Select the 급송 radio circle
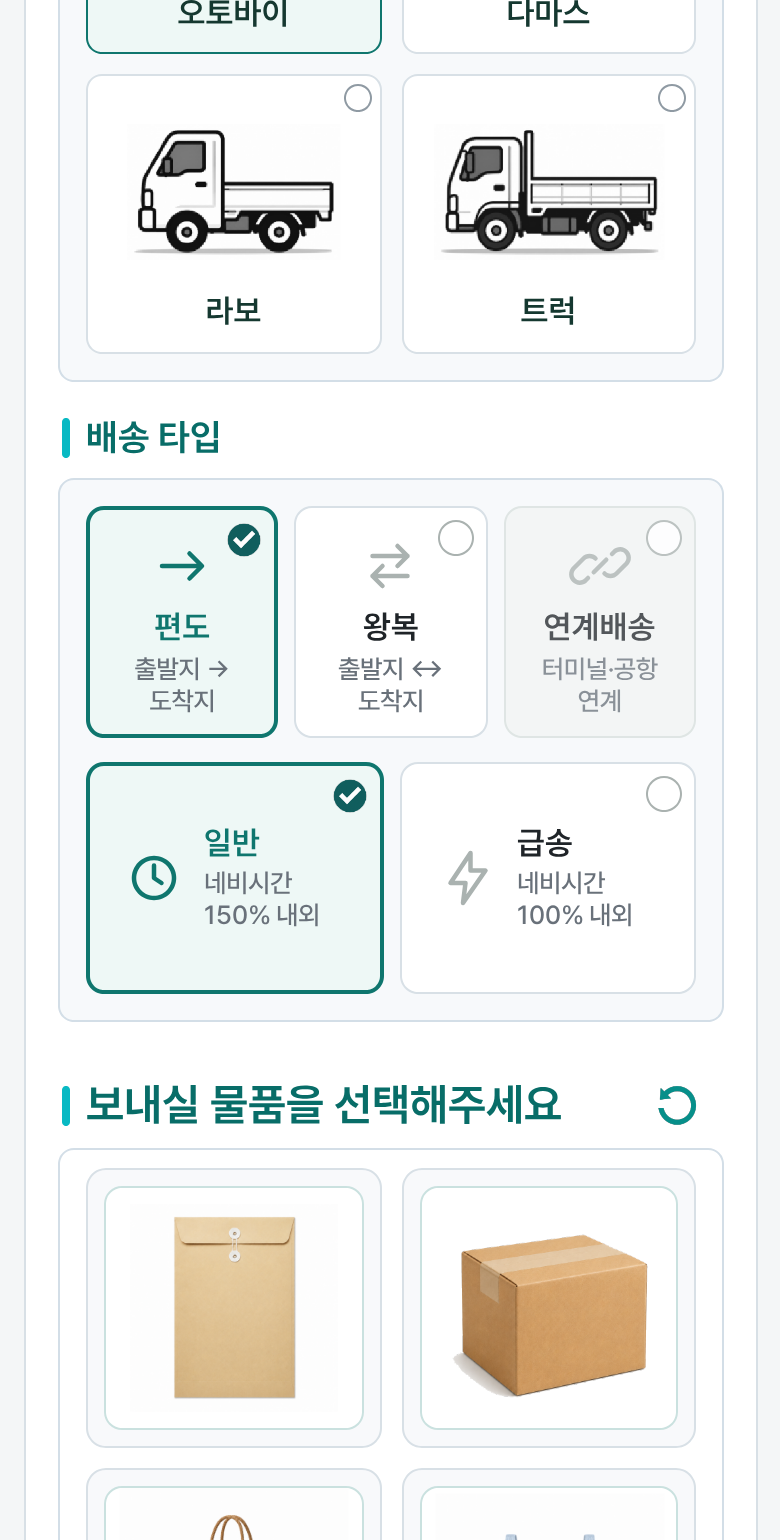 [x=664, y=794]
